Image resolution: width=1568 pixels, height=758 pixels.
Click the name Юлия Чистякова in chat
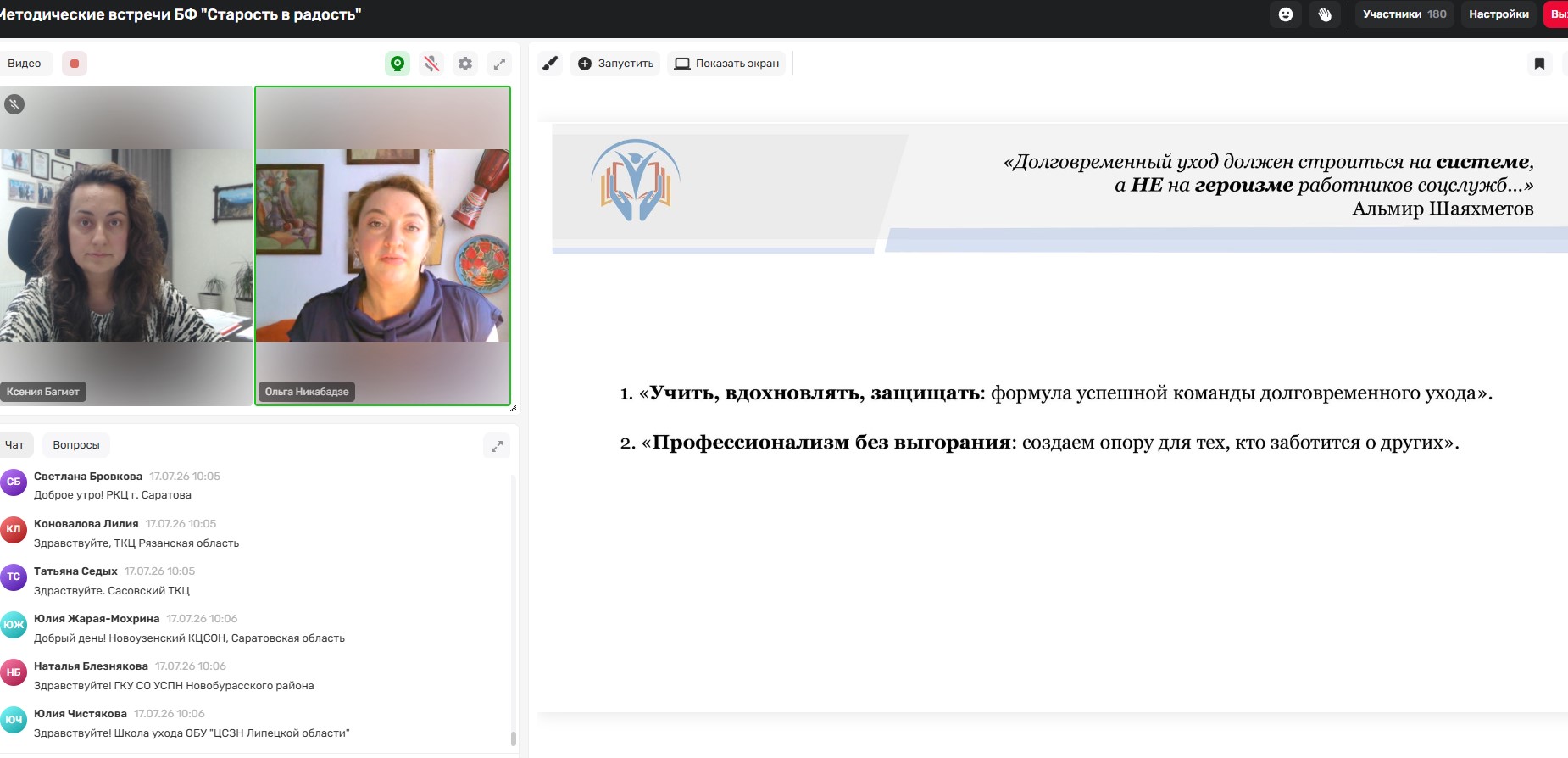(x=81, y=714)
